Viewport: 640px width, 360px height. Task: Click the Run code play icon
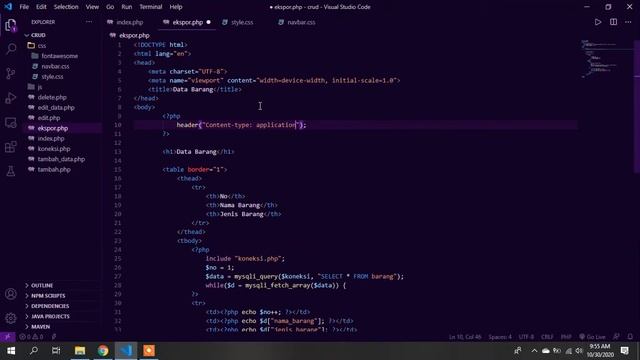pos(598,22)
